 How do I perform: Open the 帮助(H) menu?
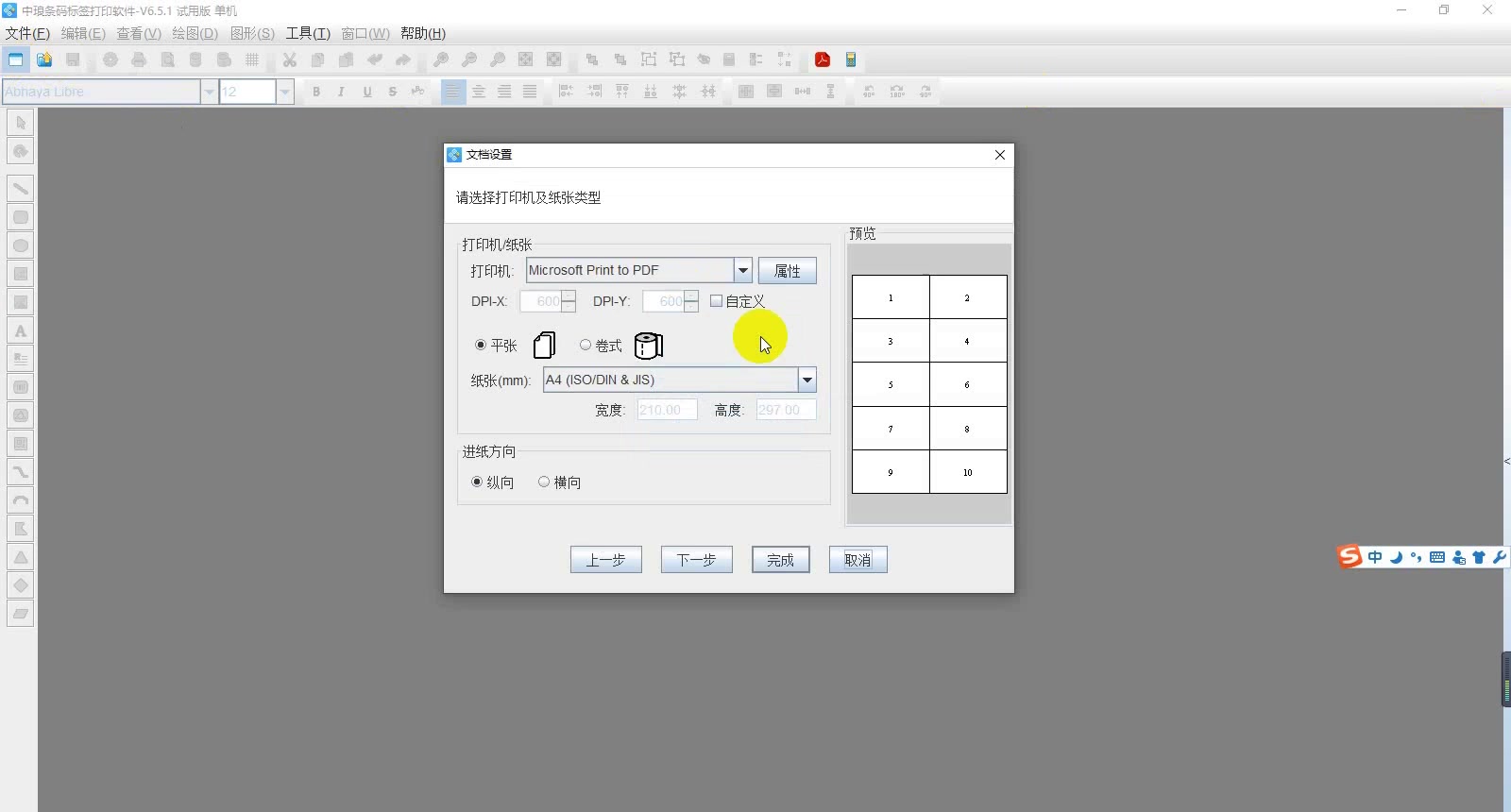point(423,33)
